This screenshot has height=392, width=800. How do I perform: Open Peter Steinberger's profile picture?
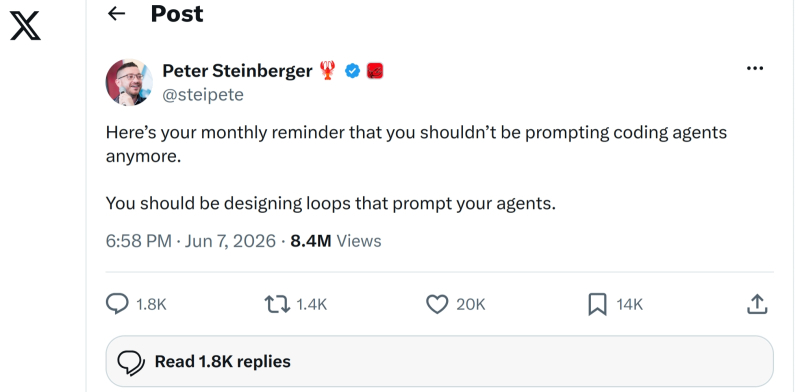tap(129, 82)
